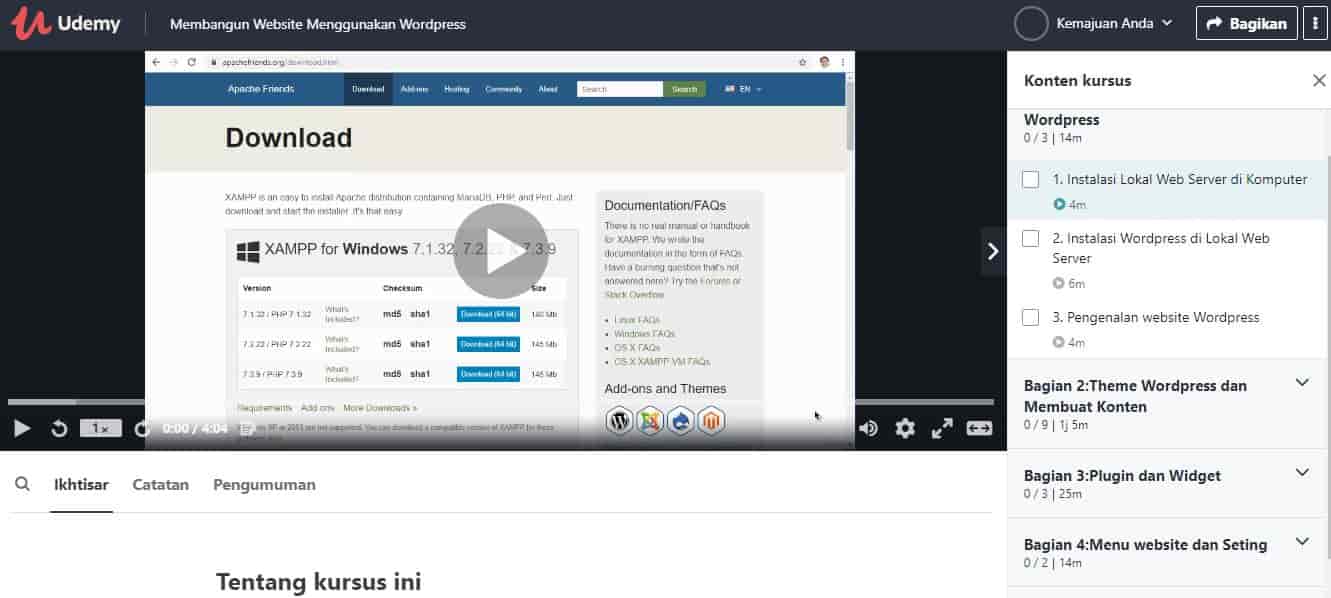Click the Konten kursus heading

coord(1078,80)
